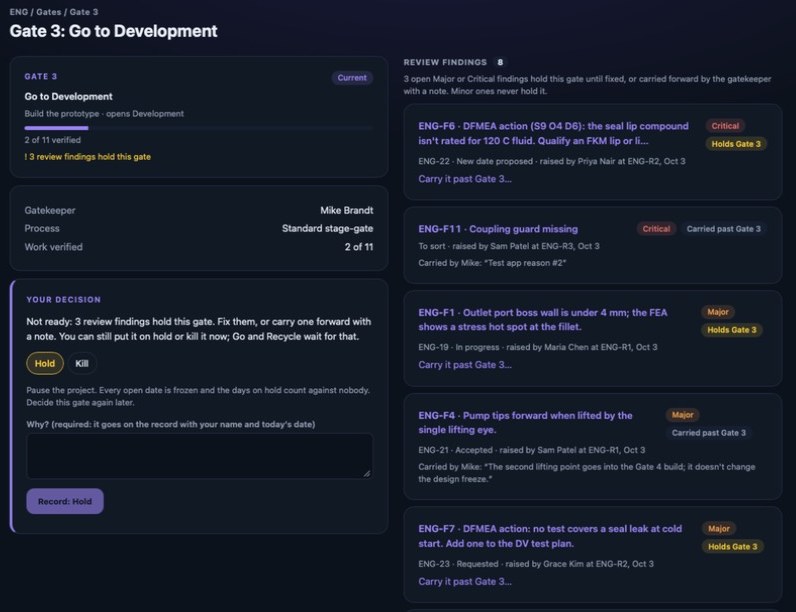796x612 pixels.
Task: Open finding ENG-F1 Outlet port boss wall
Action: coord(543,319)
